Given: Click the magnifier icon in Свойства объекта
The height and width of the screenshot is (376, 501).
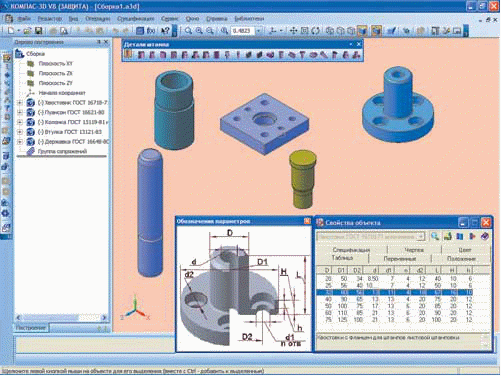Looking at the screenshot, I should coord(435,236).
